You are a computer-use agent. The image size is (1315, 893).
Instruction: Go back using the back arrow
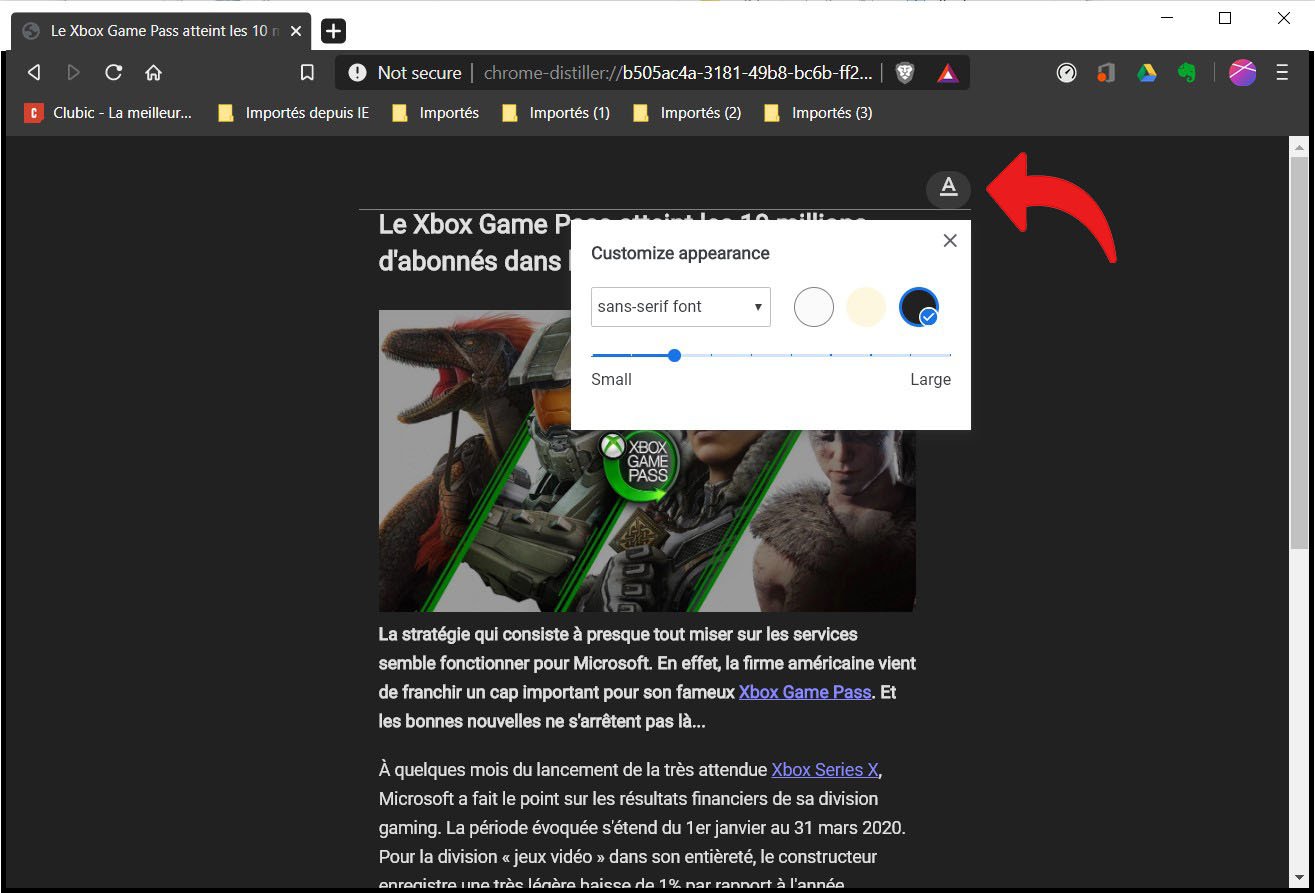pyautogui.click(x=34, y=72)
